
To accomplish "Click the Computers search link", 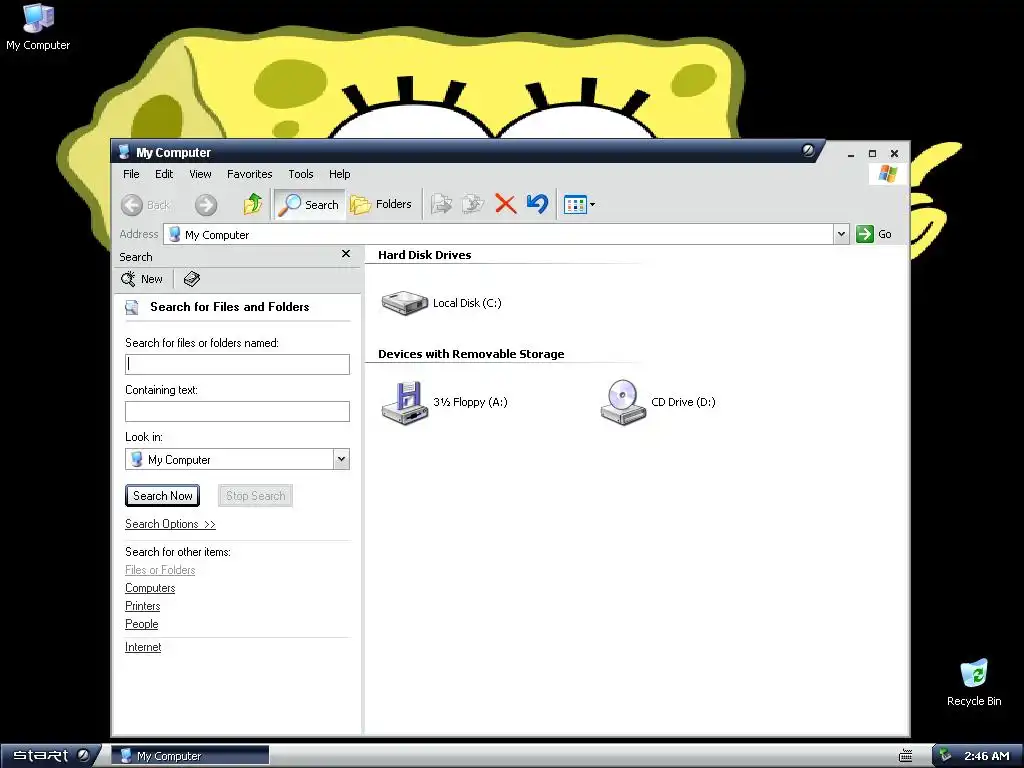I will coord(150,588).
